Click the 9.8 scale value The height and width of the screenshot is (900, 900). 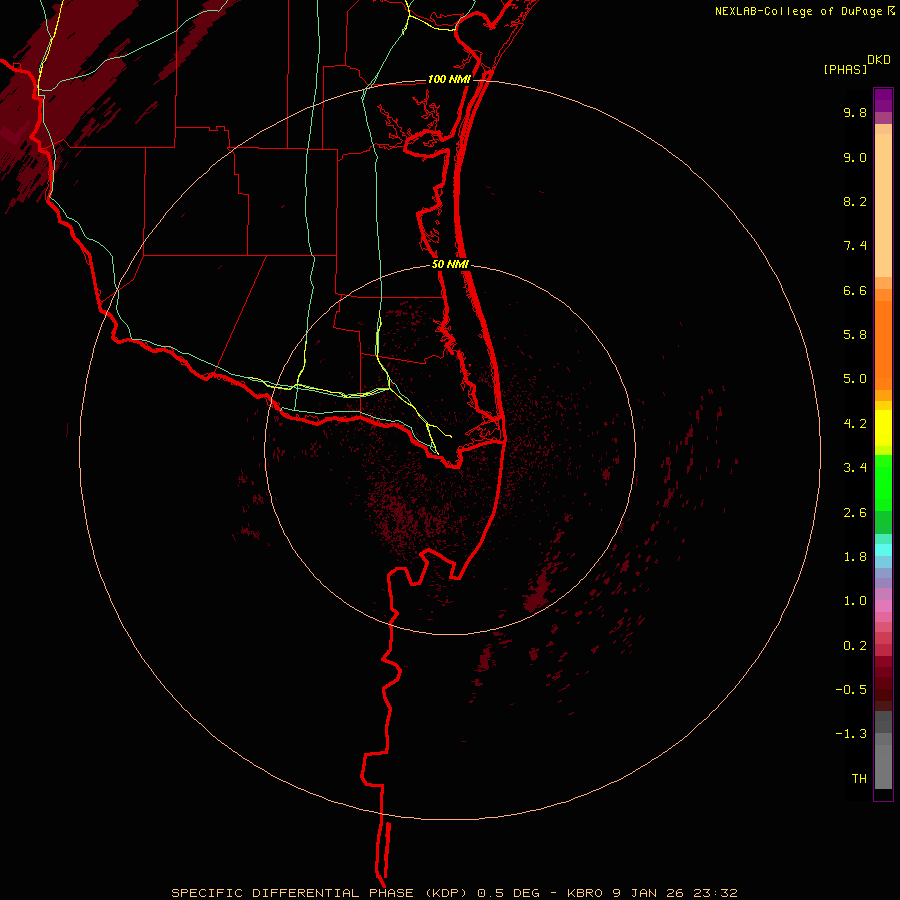(x=855, y=112)
